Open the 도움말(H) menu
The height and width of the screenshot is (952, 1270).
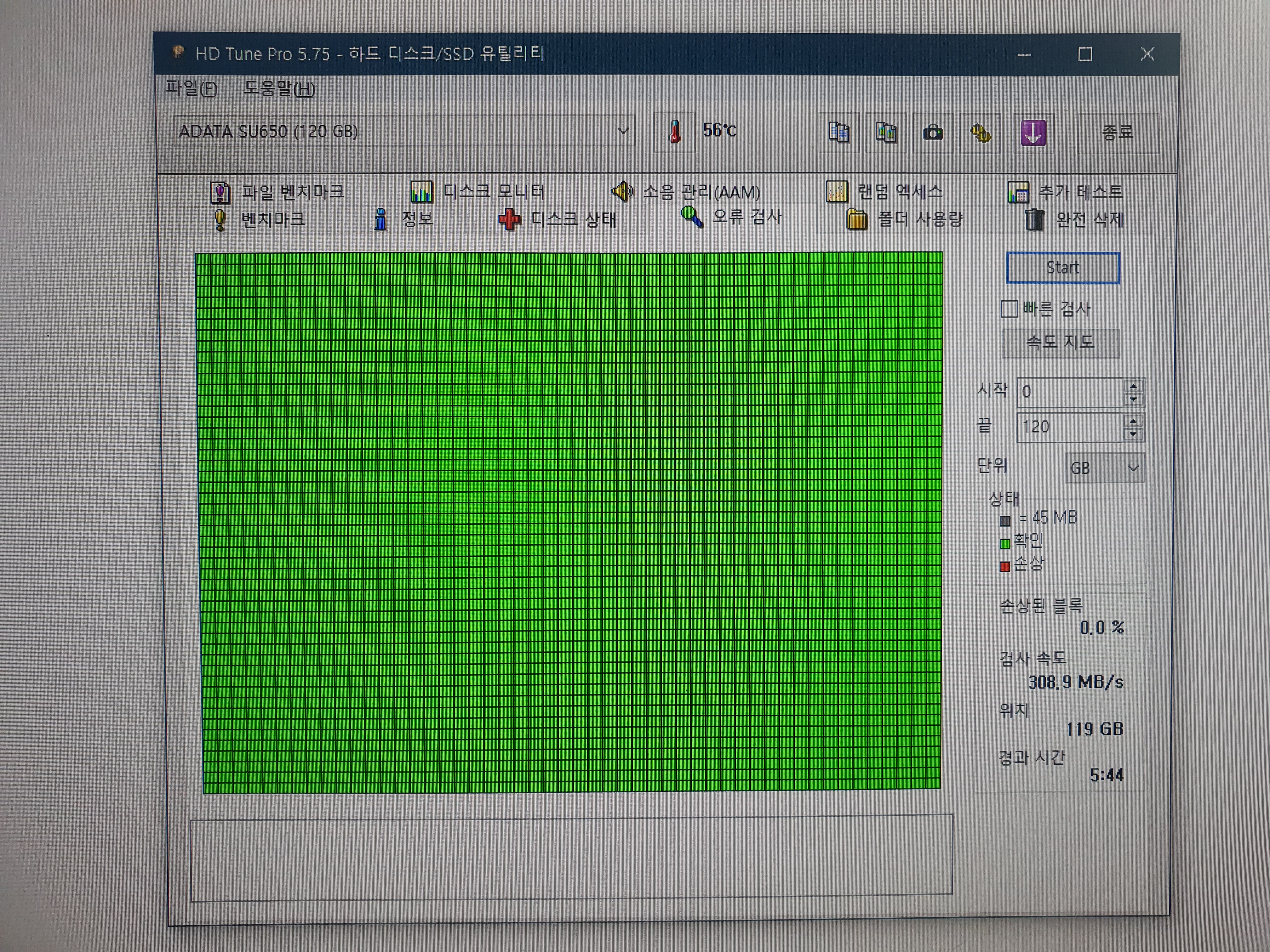point(280,89)
